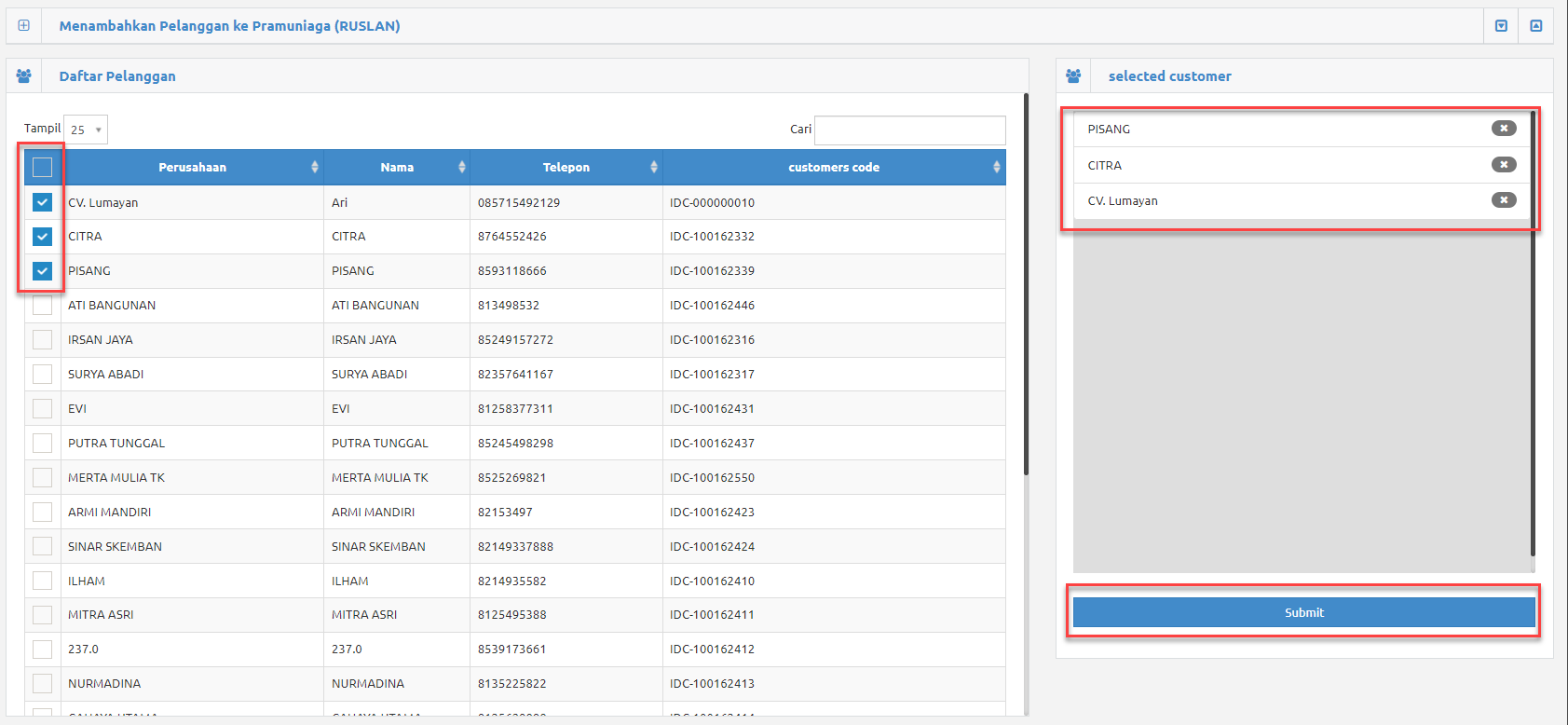The width and height of the screenshot is (1568, 725).
Task: Click customer code IDC-100162446
Action: 712,306
